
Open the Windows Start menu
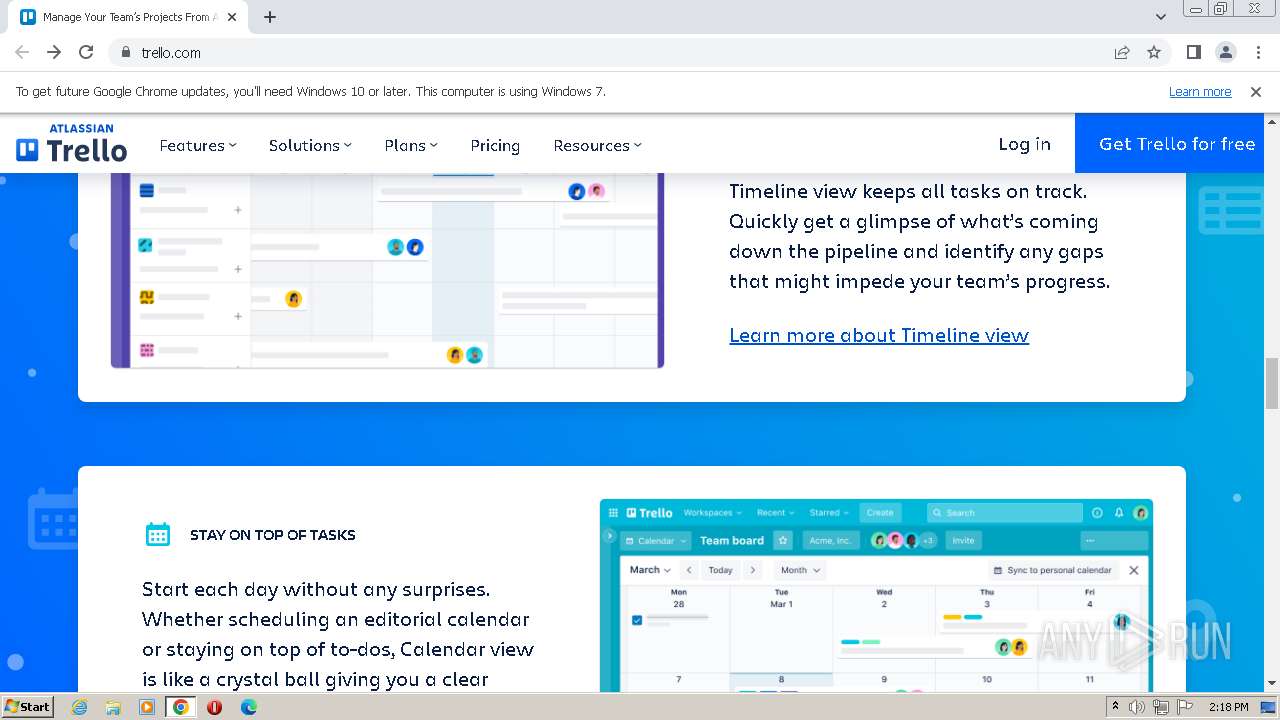click(27, 707)
